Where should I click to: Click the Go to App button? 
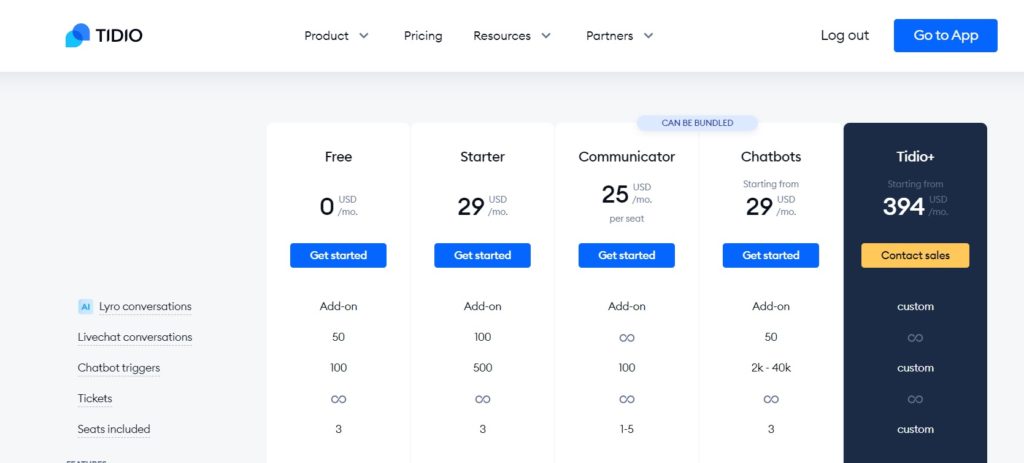945,35
